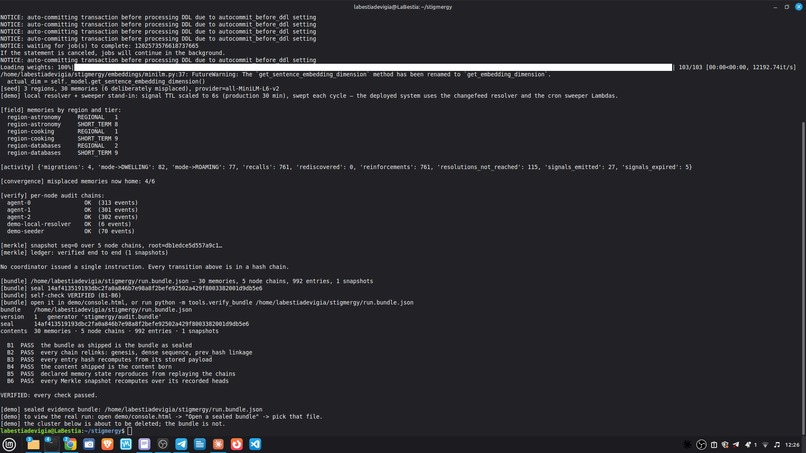Viewport: 806px width, 453px height.
Task: Open the sound music-note tray icon
Action: click(777, 445)
